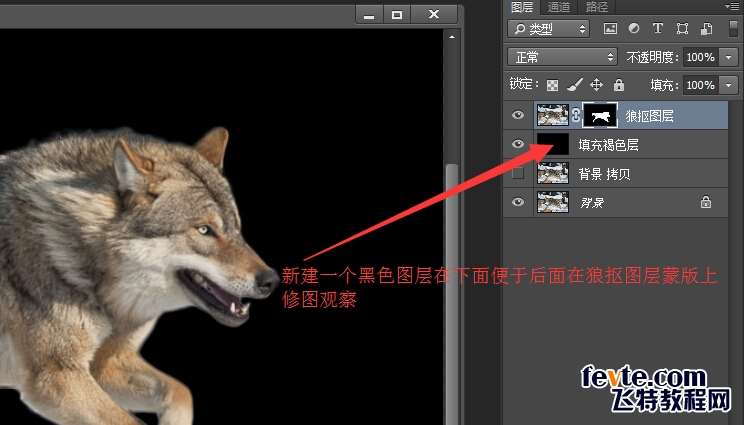Filter layers by adjustment layers icon
The image size is (744, 425).
click(x=634, y=29)
